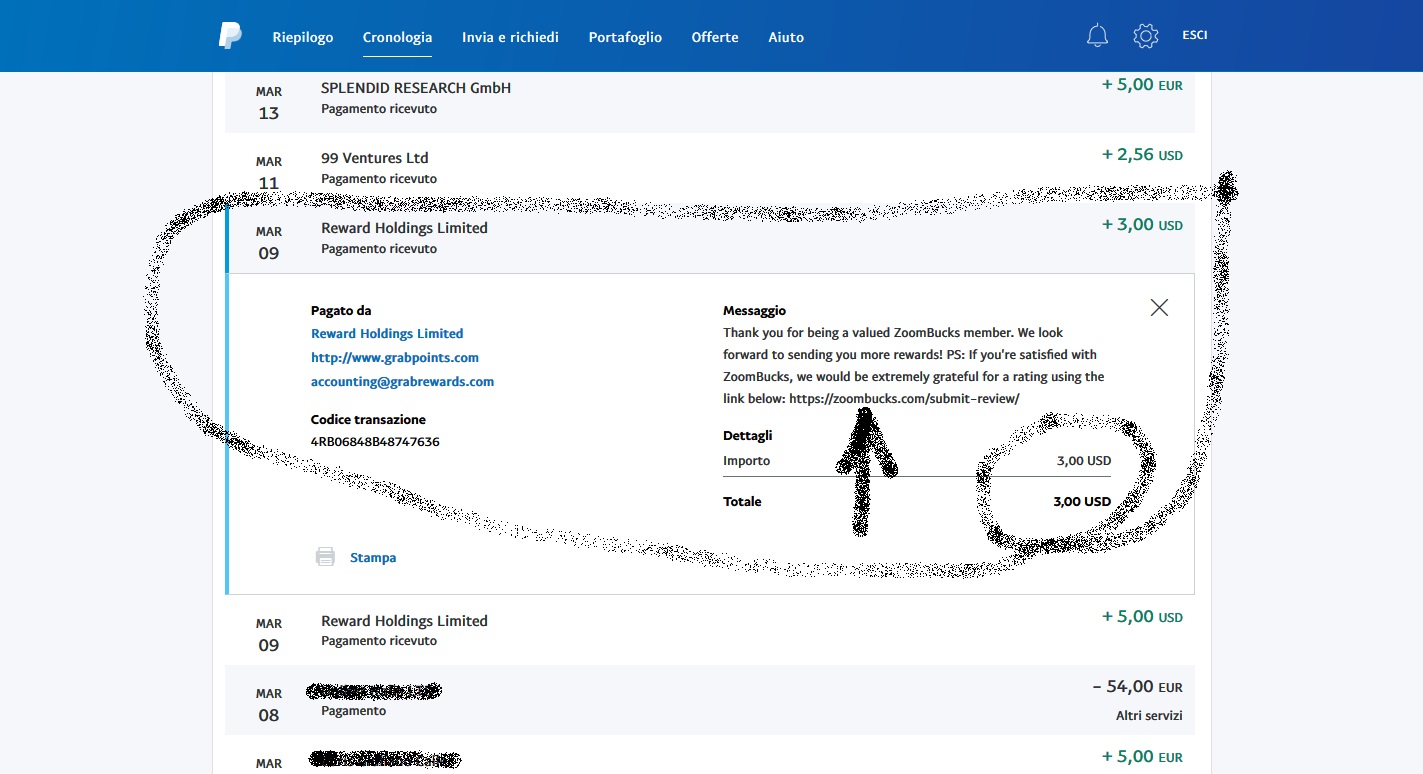Viewport: 1423px width, 774px height.
Task: Click the Pagato da heading
Action: 341,311
